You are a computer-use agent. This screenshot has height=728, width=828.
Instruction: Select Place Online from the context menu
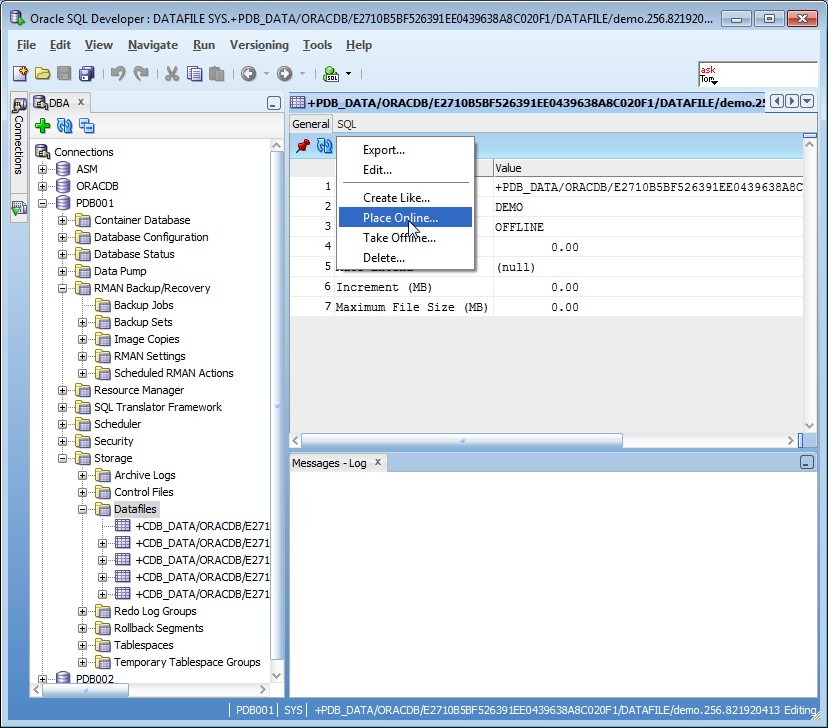(400, 218)
